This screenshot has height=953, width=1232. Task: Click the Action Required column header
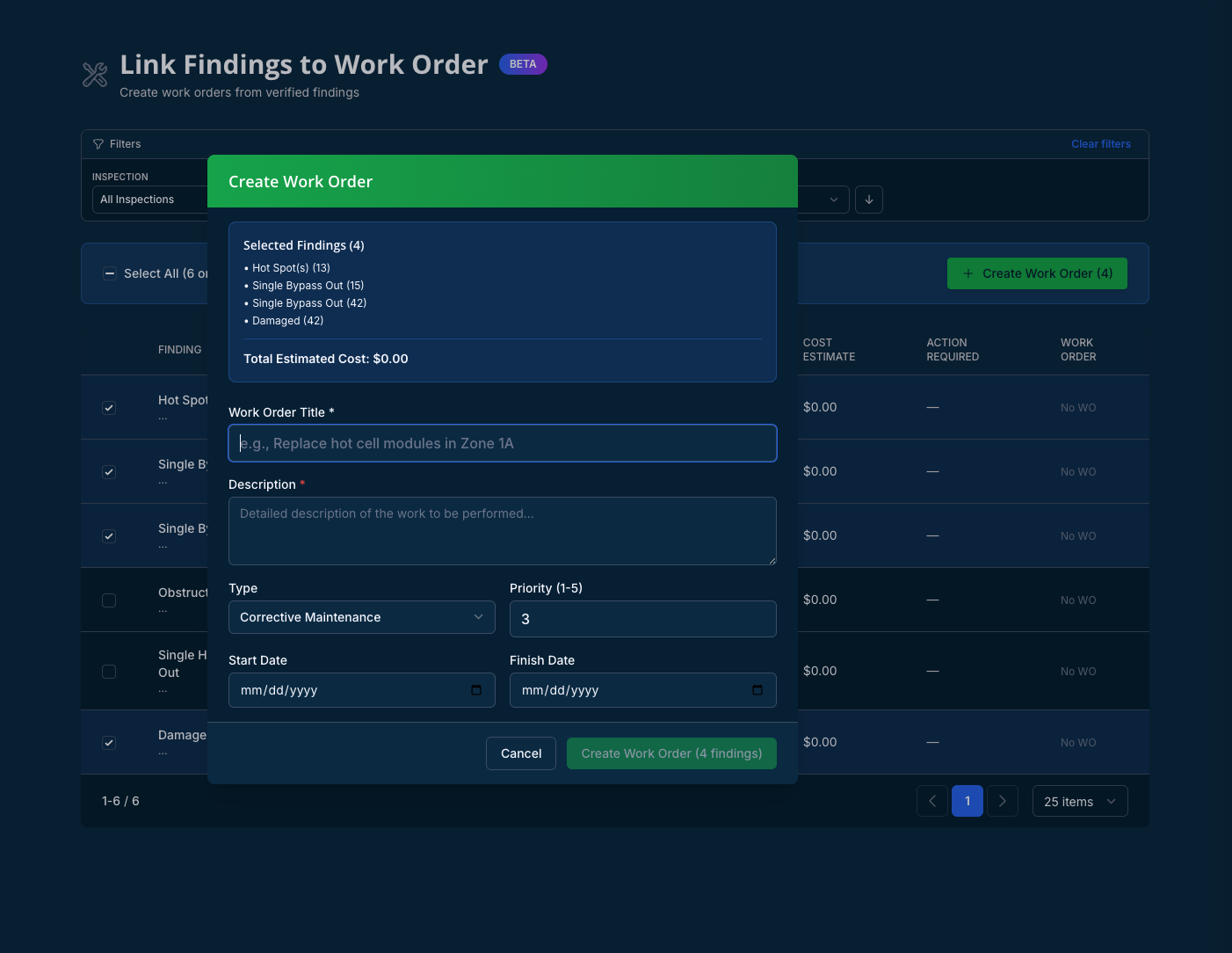tap(953, 350)
